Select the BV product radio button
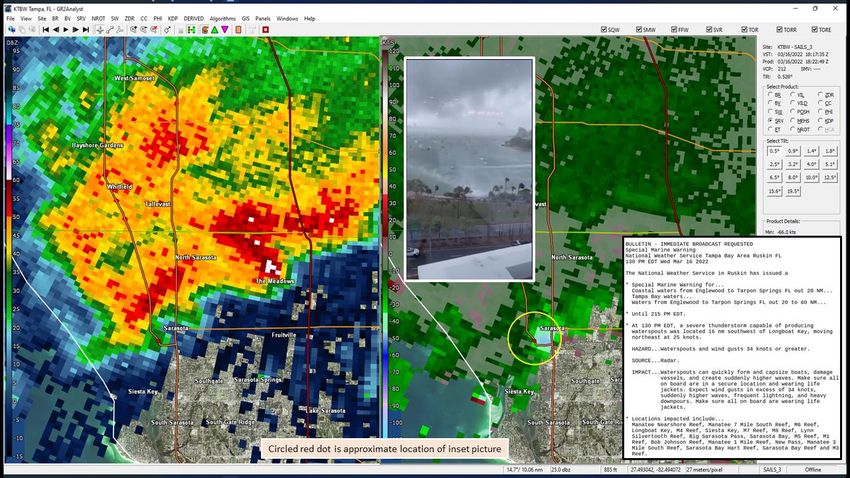Image resolution: width=850 pixels, height=478 pixels. click(x=770, y=103)
